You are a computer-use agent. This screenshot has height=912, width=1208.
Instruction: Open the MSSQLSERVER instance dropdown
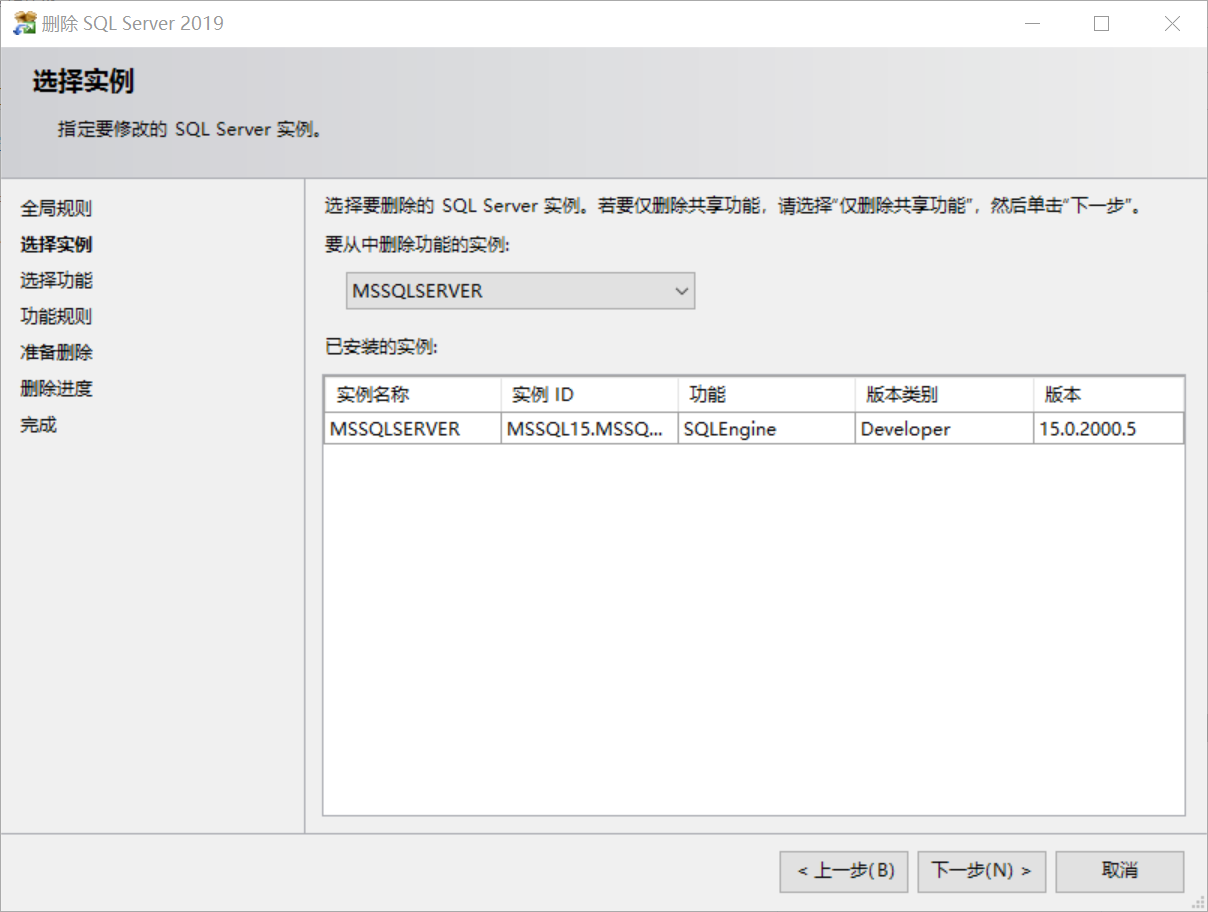pyautogui.click(x=520, y=291)
